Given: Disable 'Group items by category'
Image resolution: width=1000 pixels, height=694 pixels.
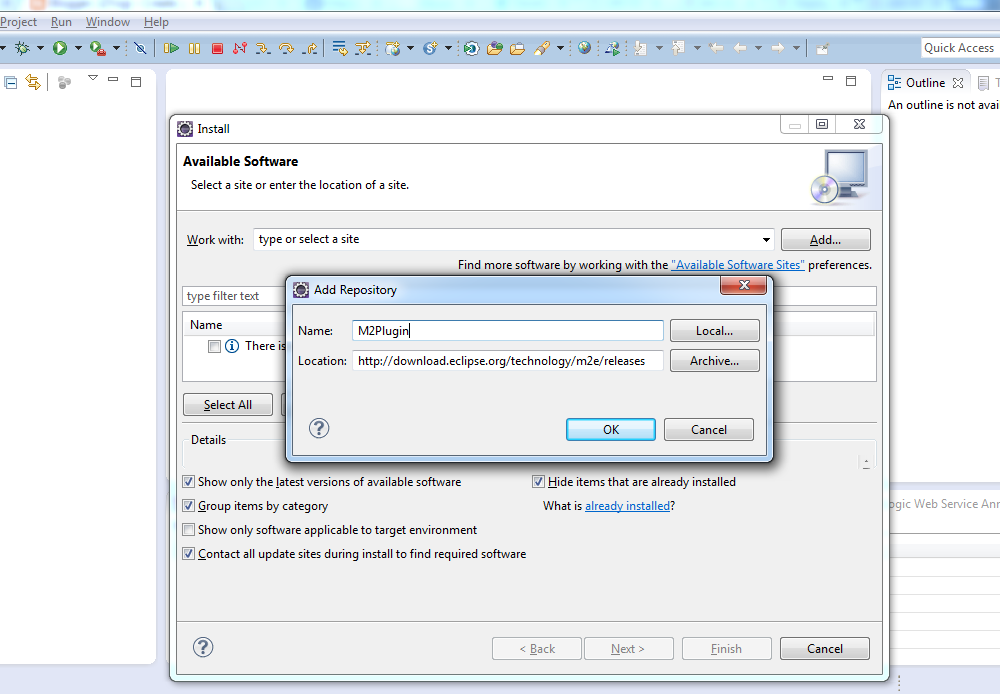Looking at the screenshot, I should point(188,505).
